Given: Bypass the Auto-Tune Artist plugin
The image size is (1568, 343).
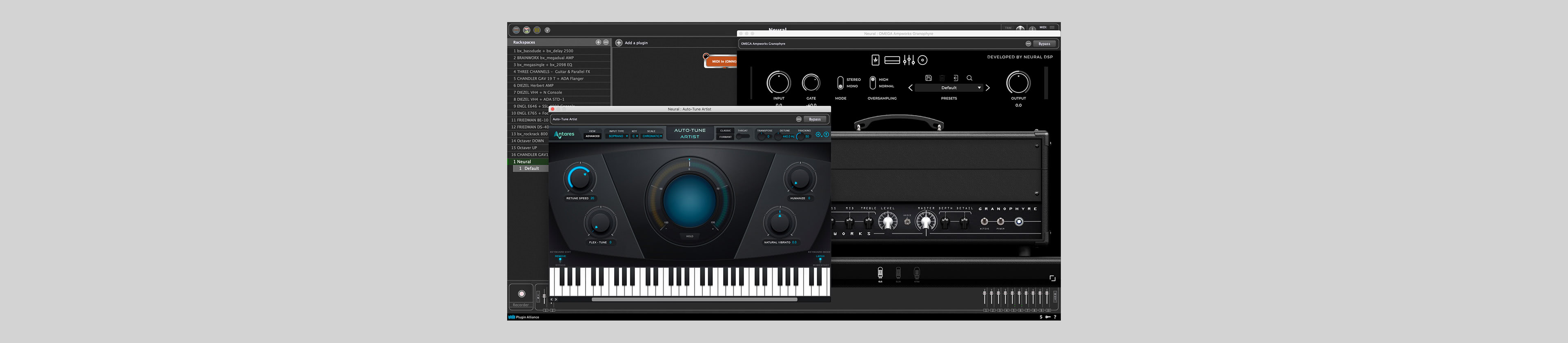Looking at the screenshot, I should pyautogui.click(x=815, y=119).
